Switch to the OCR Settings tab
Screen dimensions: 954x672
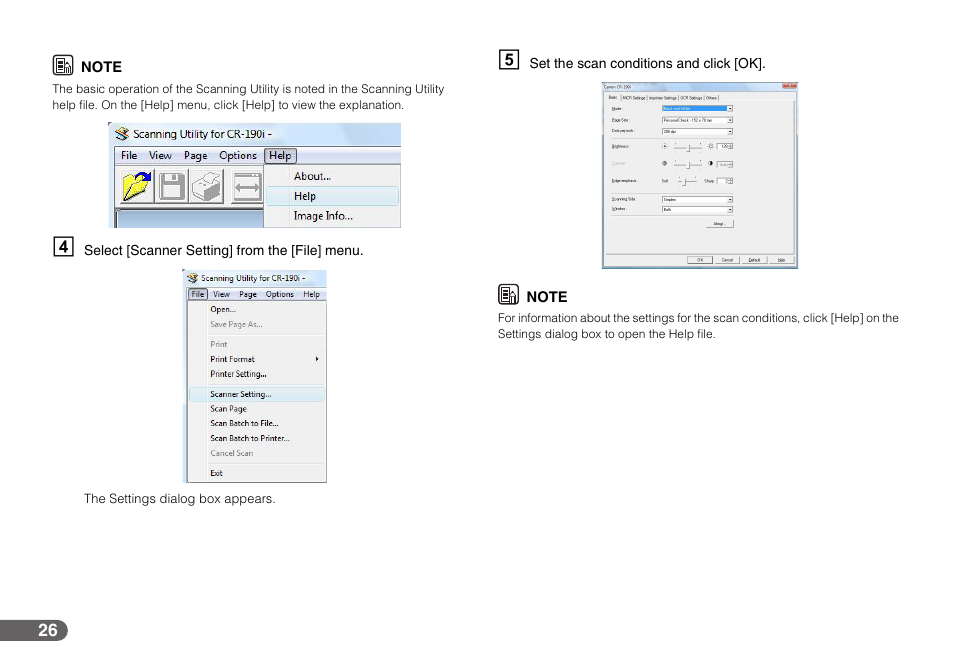(x=691, y=98)
